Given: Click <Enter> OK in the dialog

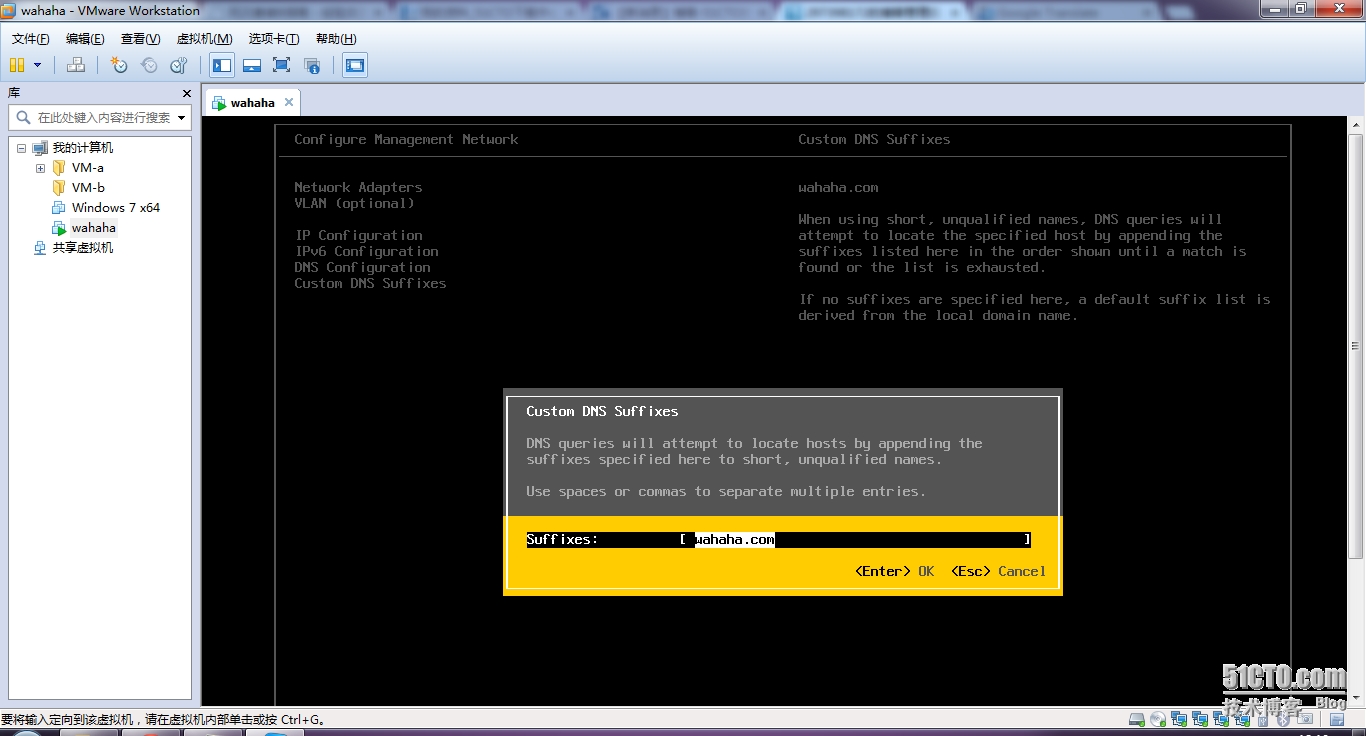Looking at the screenshot, I should tap(894, 571).
